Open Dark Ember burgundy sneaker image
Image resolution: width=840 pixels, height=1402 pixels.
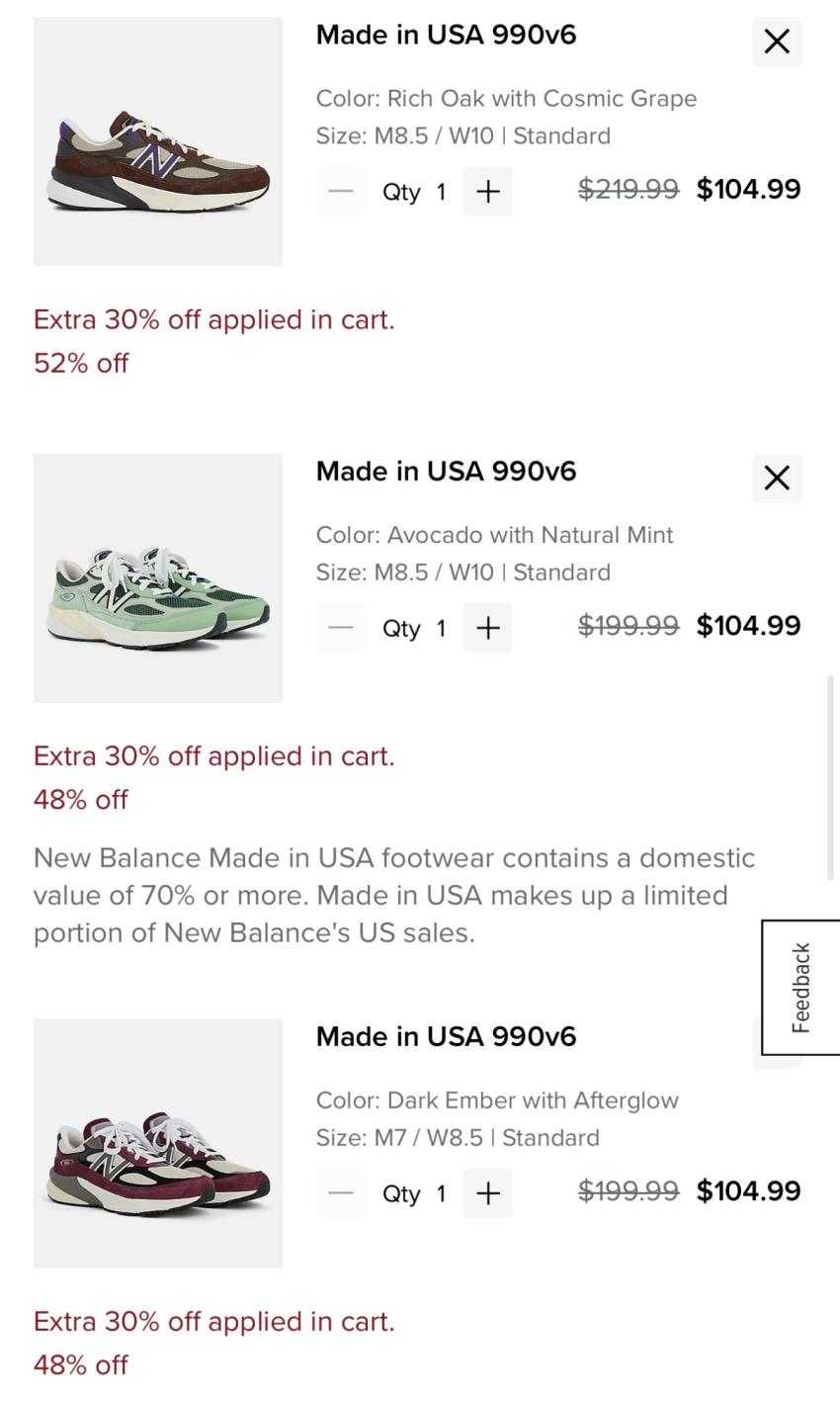pyautogui.click(x=158, y=1143)
